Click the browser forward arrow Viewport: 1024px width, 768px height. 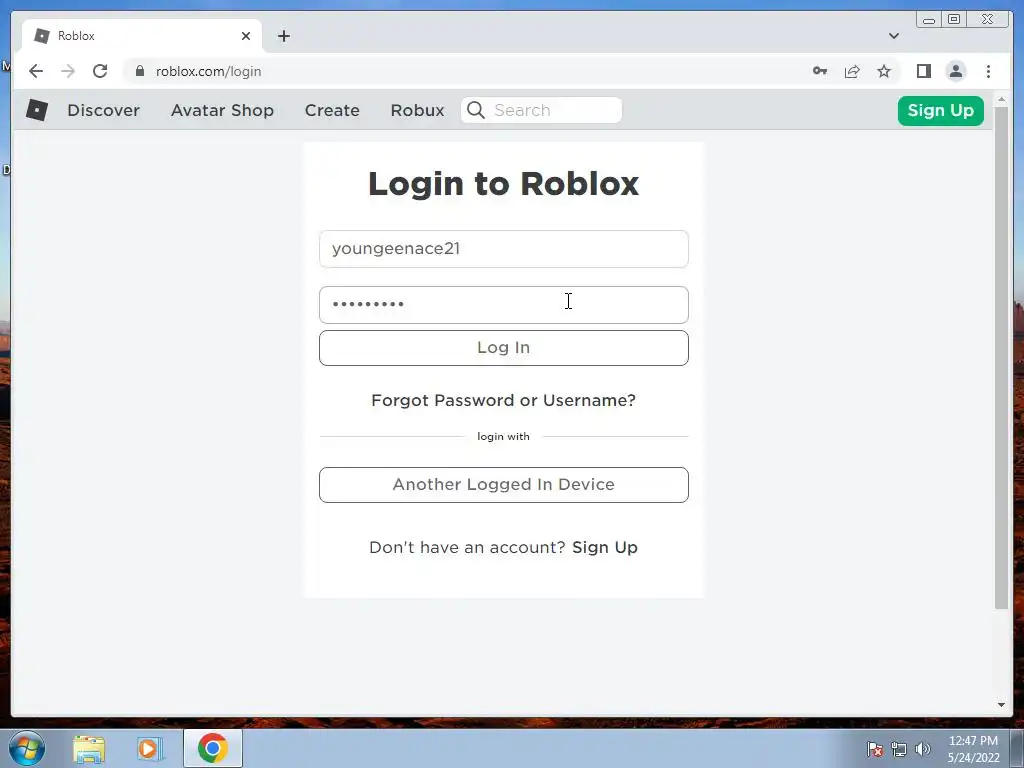click(x=68, y=71)
